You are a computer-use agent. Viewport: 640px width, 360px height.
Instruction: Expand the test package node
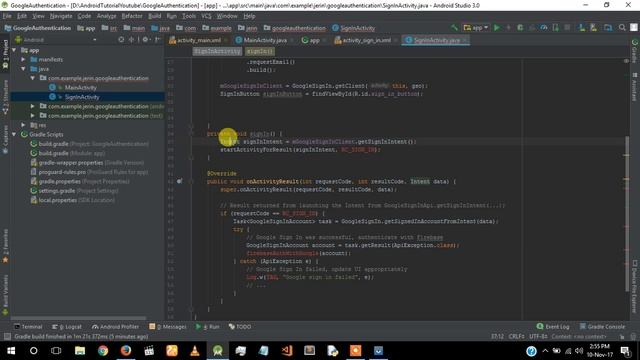tap(33, 116)
